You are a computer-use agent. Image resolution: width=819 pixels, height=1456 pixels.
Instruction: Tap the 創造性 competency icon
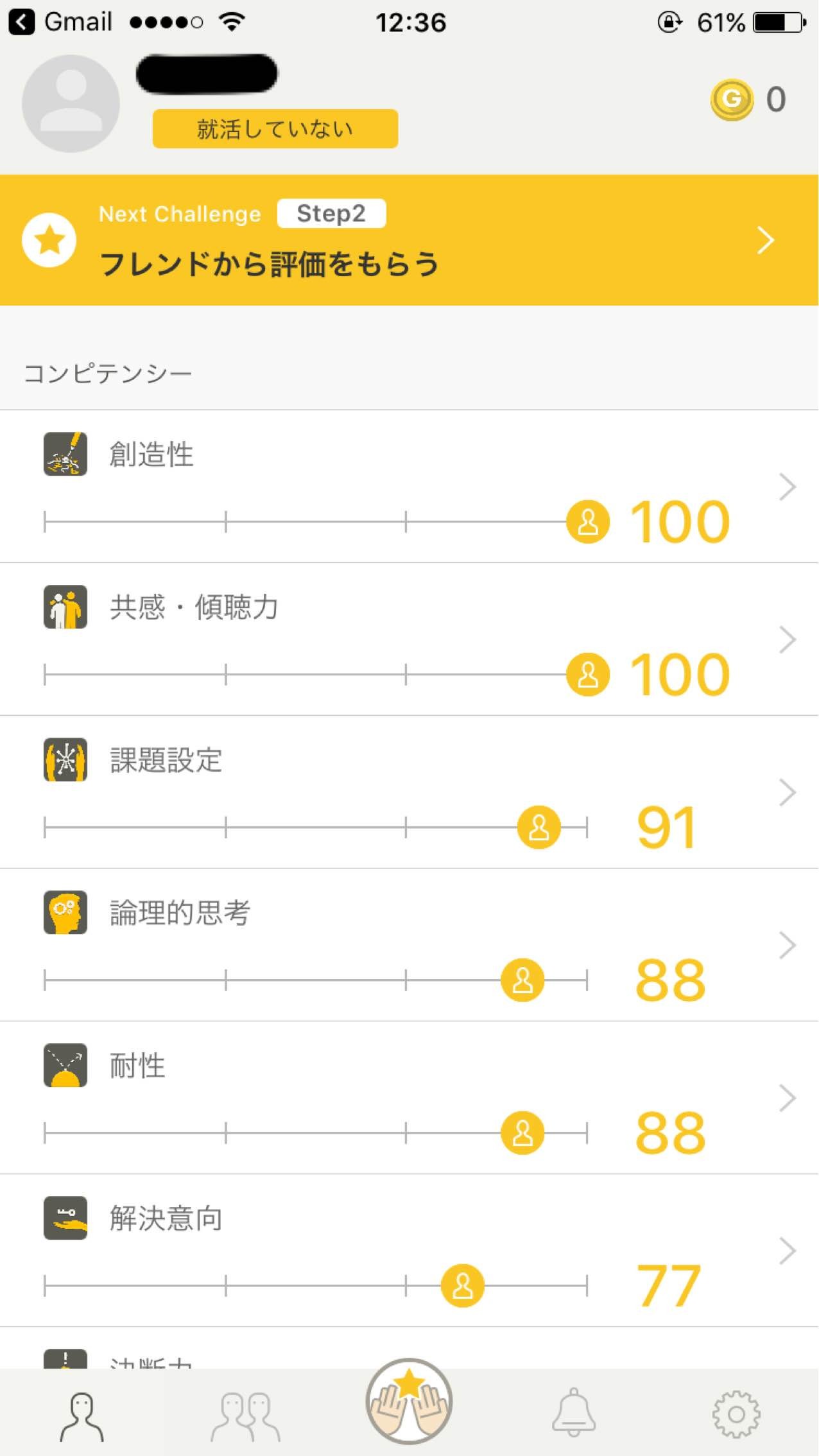(x=65, y=455)
